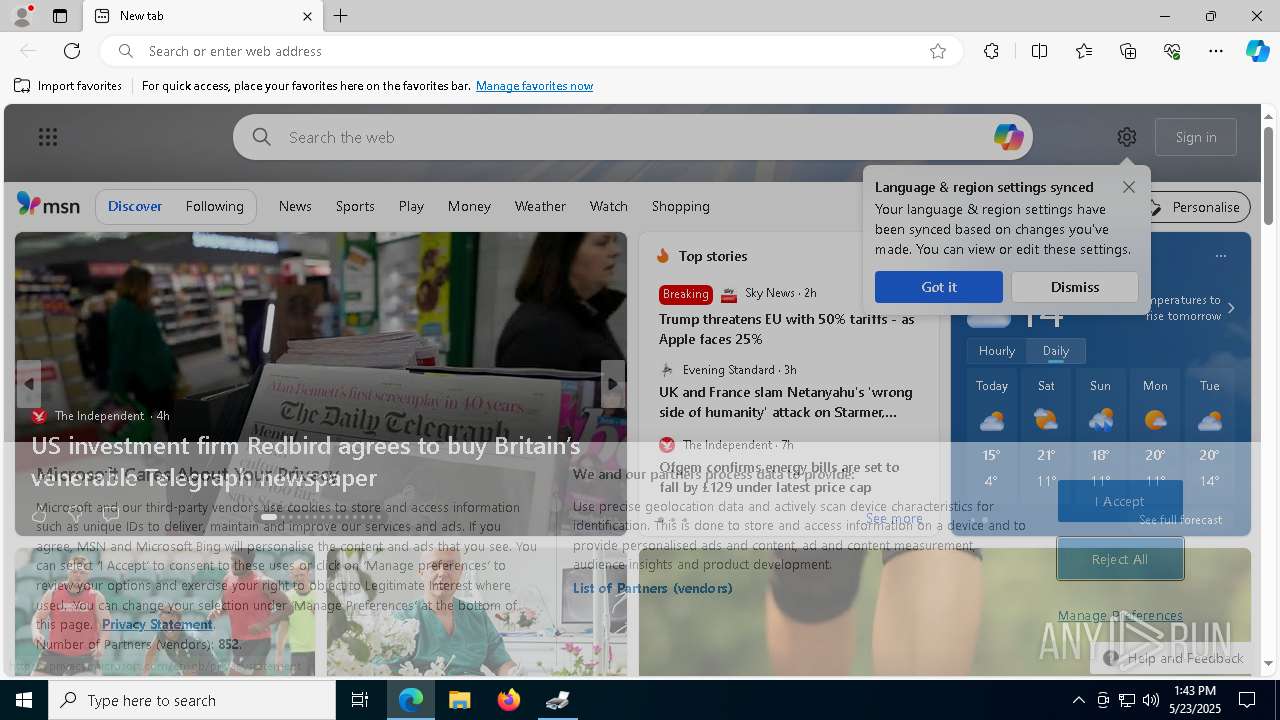Open the Copilot sidebar icon

pyautogui.click(x=1257, y=51)
